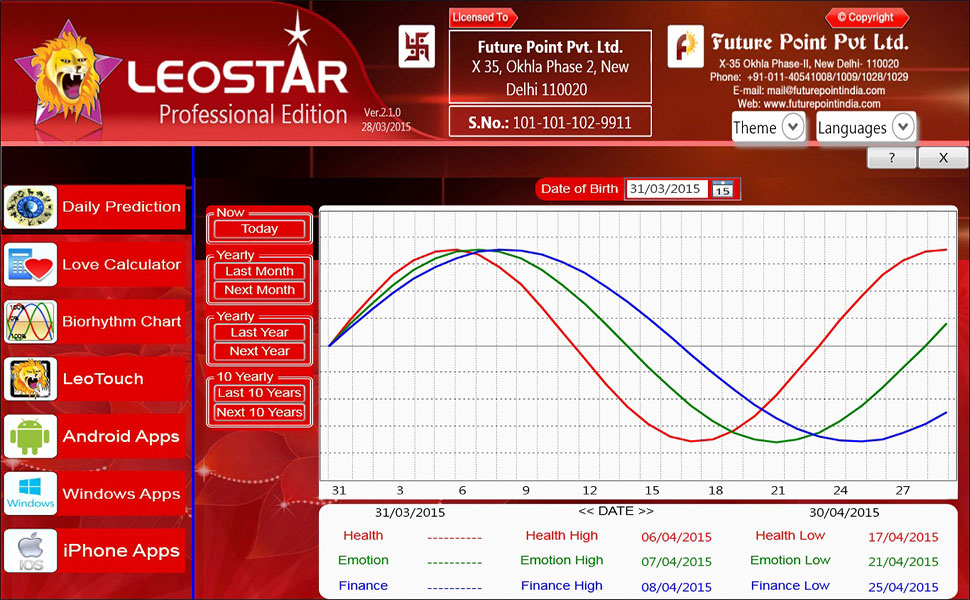
Task: Click the end date 30/04/2015 below chart
Action: click(844, 513)
